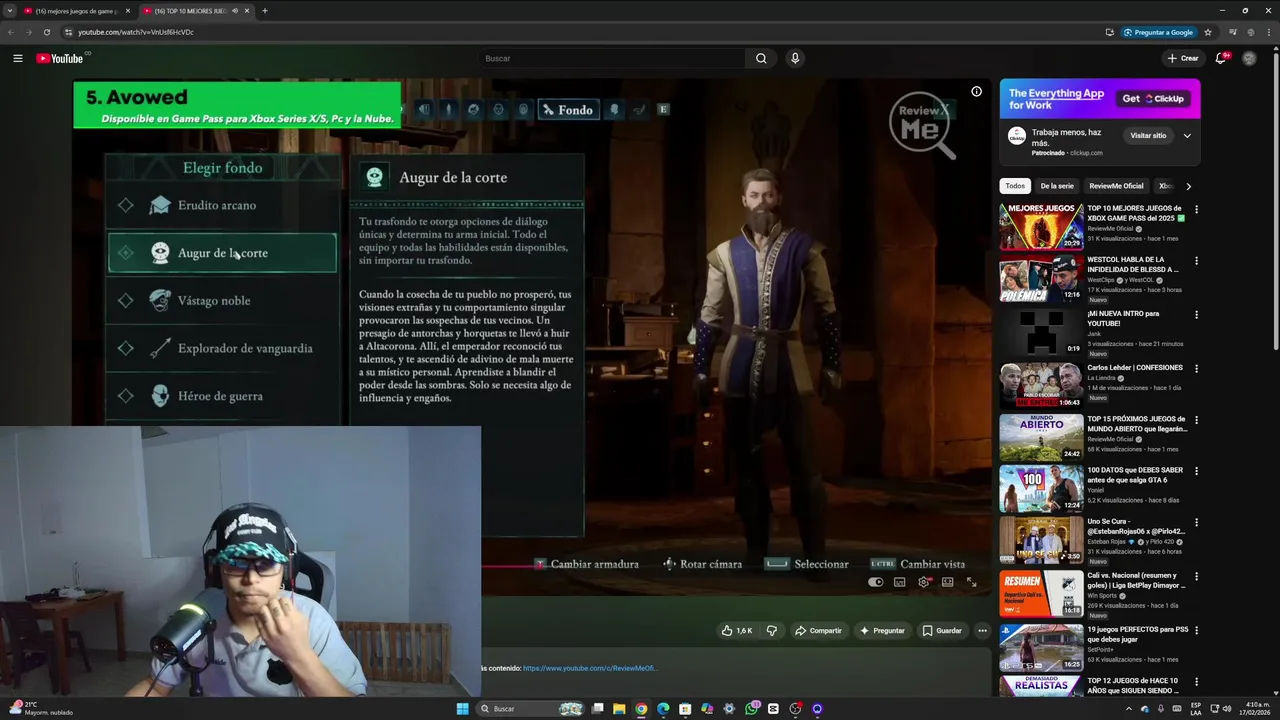
Task: Open 19 juegos perfectos PS5 thumbnail
Action: click(x=1041, y=647)
